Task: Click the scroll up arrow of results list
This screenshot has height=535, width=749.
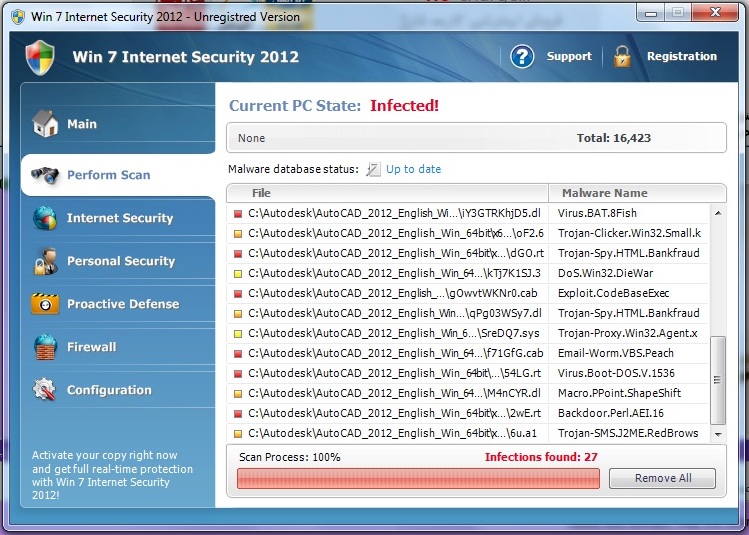Action: pos(718,212)
